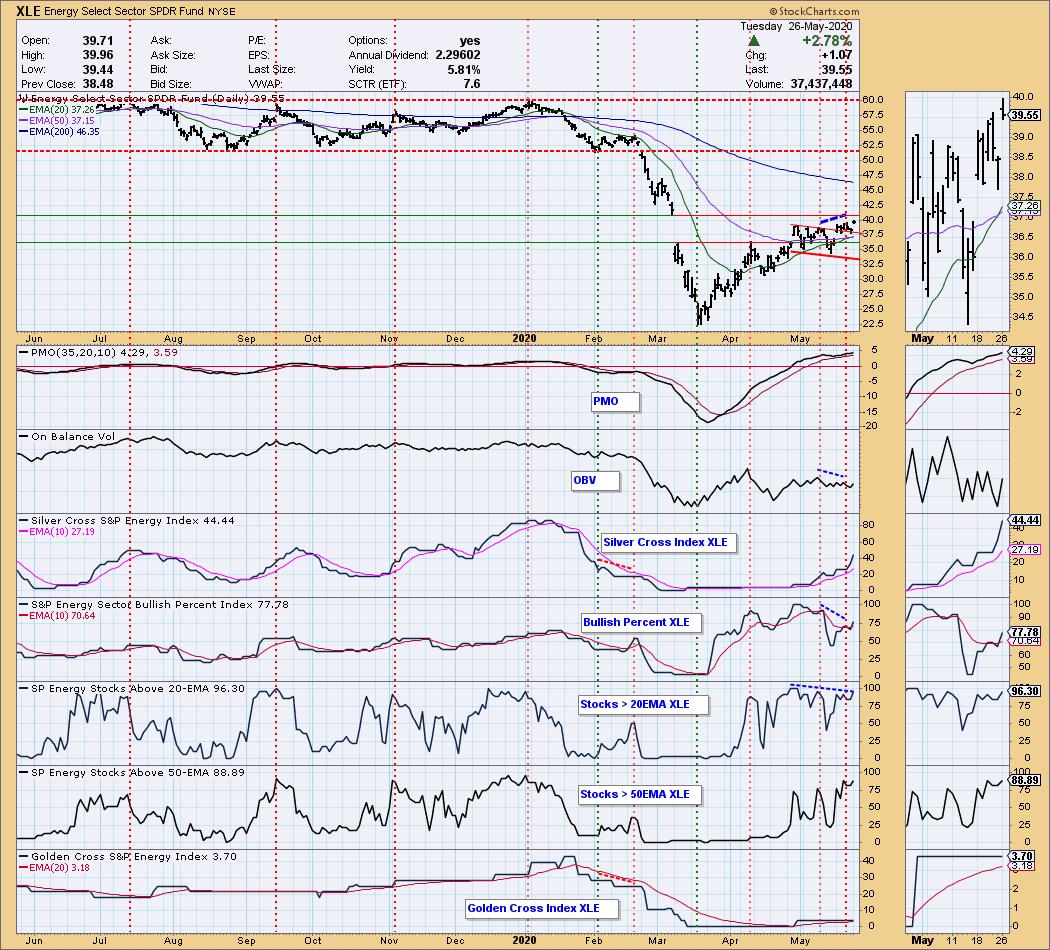Select the Low value 39.44
Screen dimensions: 1050x950
click(99, 70)
